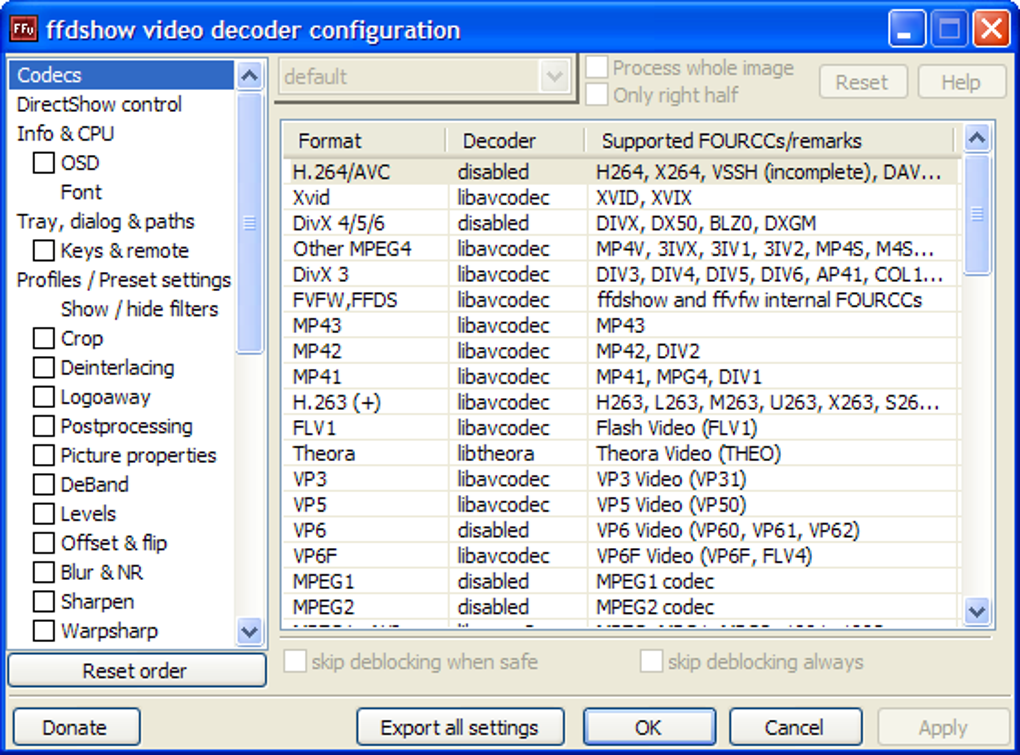
Task: Click codec list scrollbar up arrow
Action: click(977, 138)
